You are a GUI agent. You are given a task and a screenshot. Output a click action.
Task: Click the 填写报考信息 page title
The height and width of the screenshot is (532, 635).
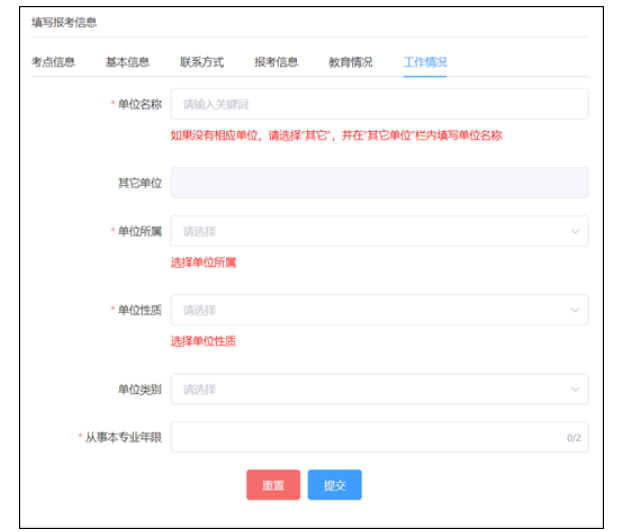[x=64, y=21]
